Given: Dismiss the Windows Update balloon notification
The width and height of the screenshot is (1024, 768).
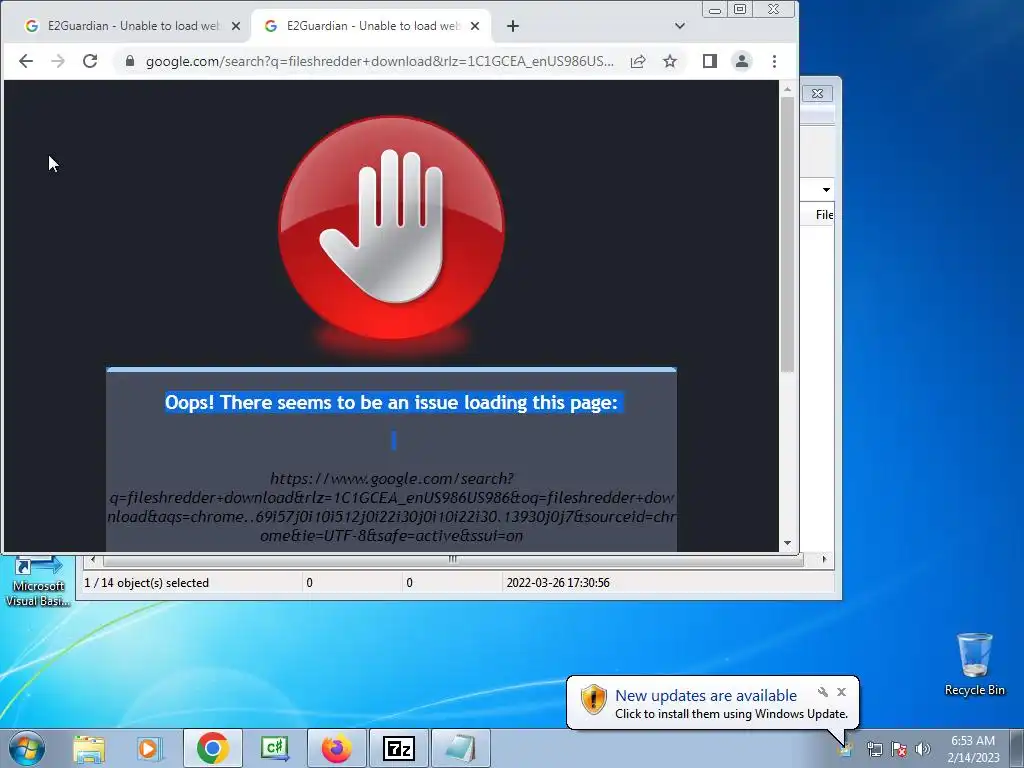Looking at the screenshot, I should click(841, 692).
